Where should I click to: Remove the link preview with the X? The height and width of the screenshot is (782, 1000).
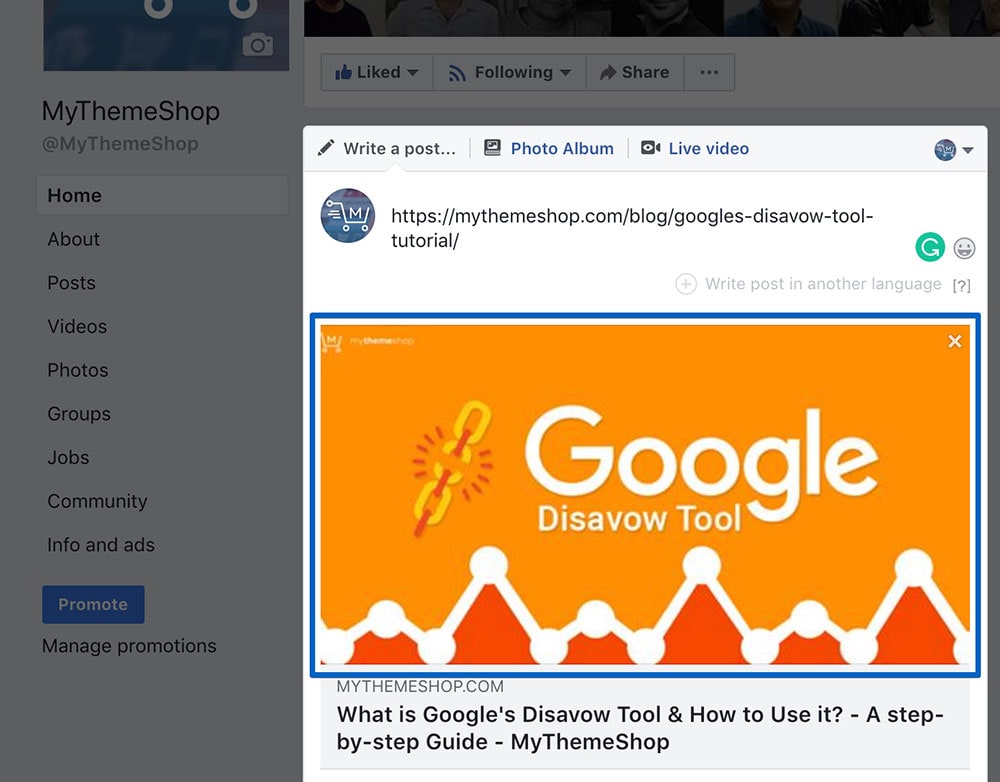tap(954, 341)
